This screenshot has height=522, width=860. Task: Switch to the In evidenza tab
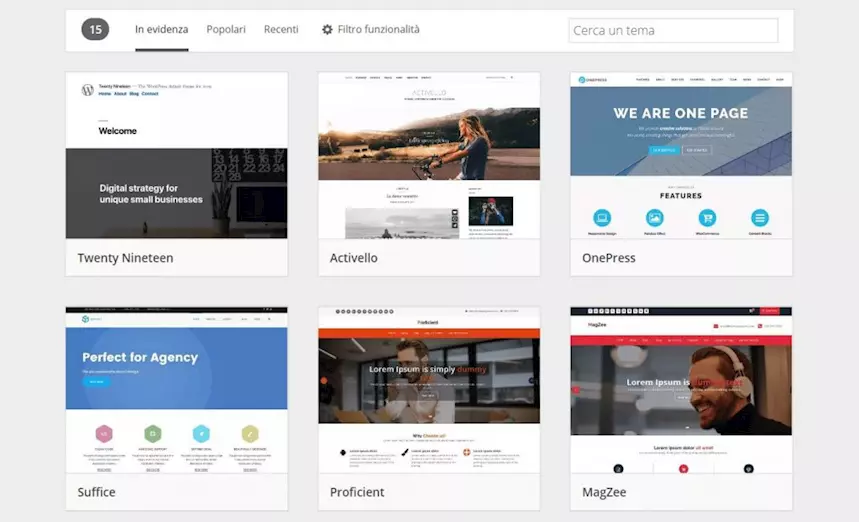(161, 30)
